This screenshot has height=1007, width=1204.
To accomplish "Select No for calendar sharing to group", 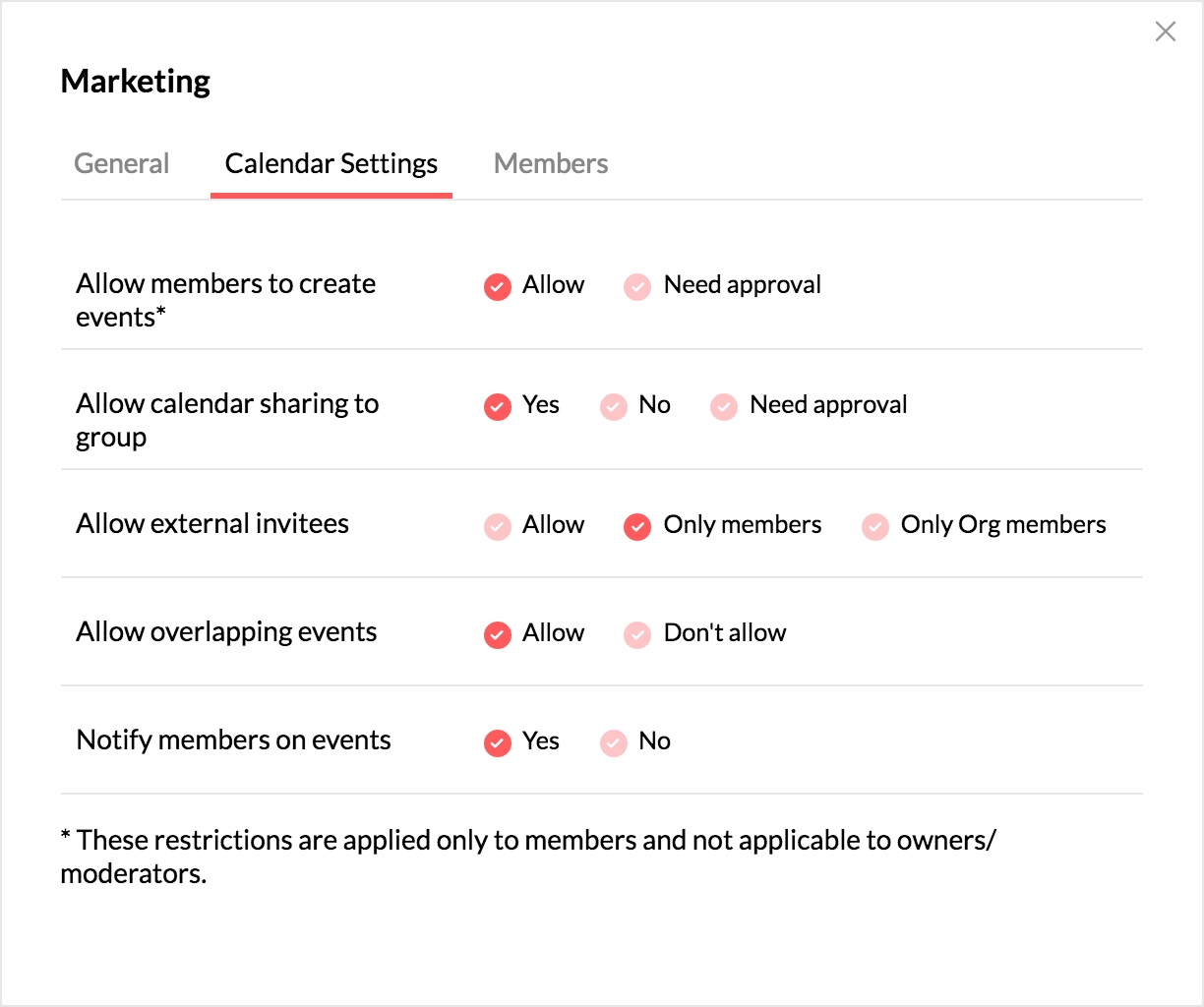I will tap(614, 407).
